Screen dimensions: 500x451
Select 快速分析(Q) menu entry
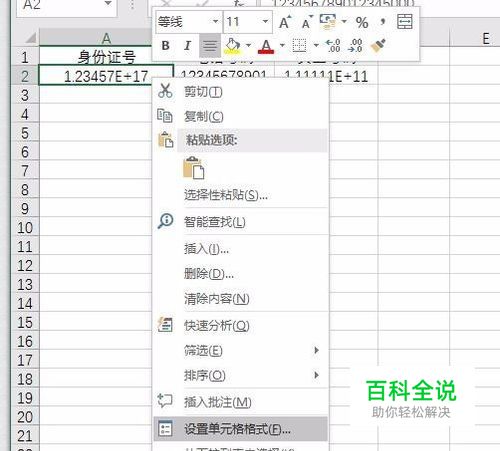click(241, 326)
